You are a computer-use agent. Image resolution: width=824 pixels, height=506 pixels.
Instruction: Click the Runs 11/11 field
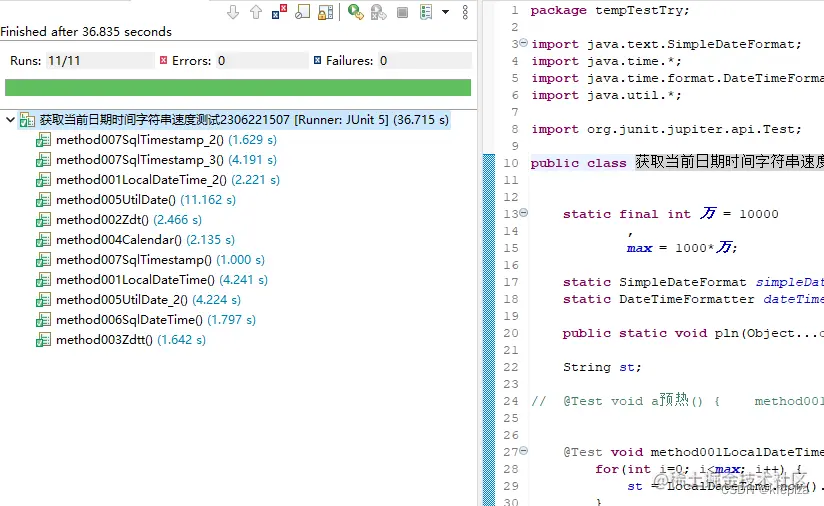coord(100,60)
